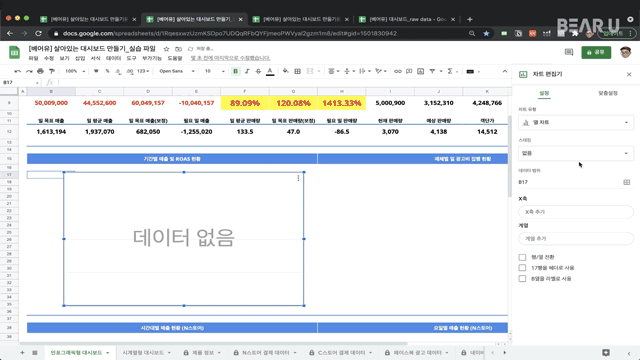Open the browser new tab button
Image resolution: width=640 pixels, height=360 pixels.
tap(470, 19)
